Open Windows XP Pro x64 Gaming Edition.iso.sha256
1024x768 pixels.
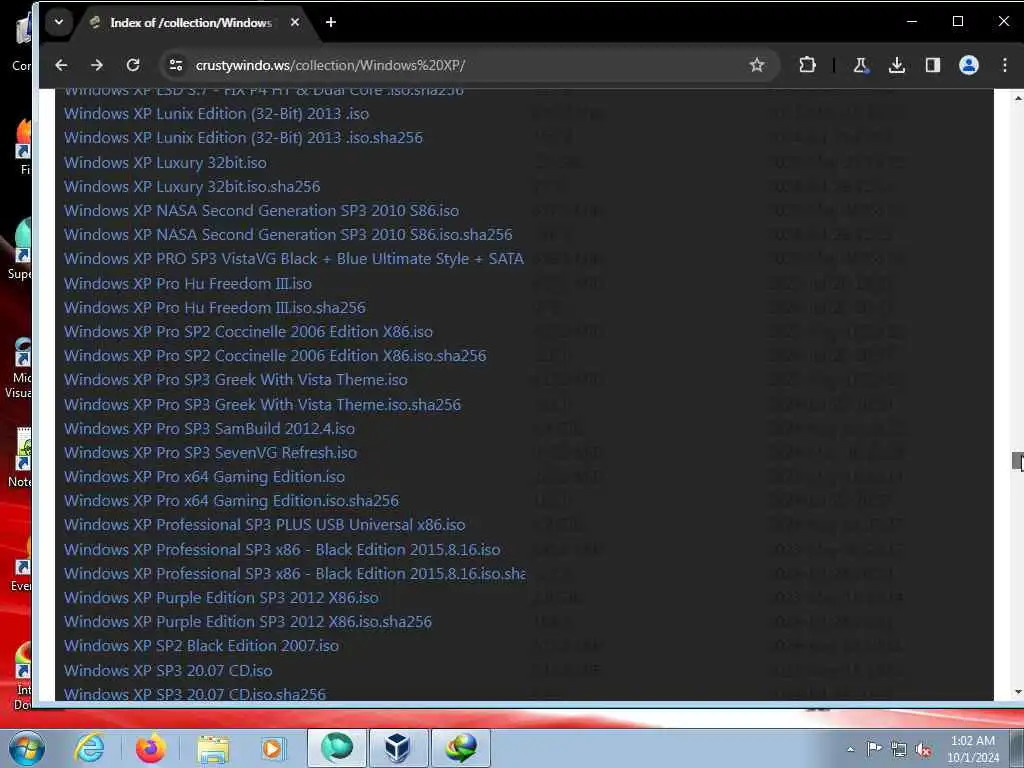[x=231, y=501]
